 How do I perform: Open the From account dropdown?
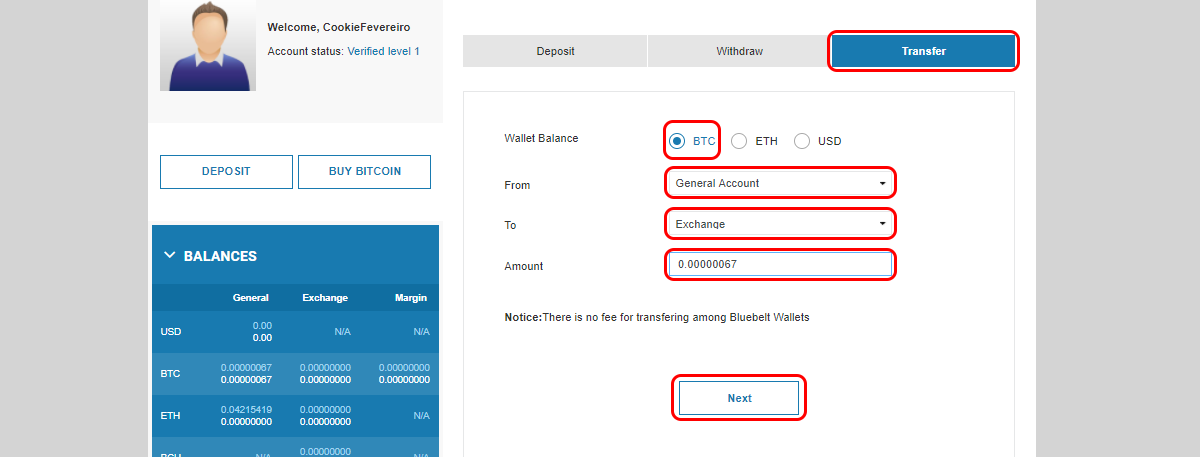coord(780,183)
